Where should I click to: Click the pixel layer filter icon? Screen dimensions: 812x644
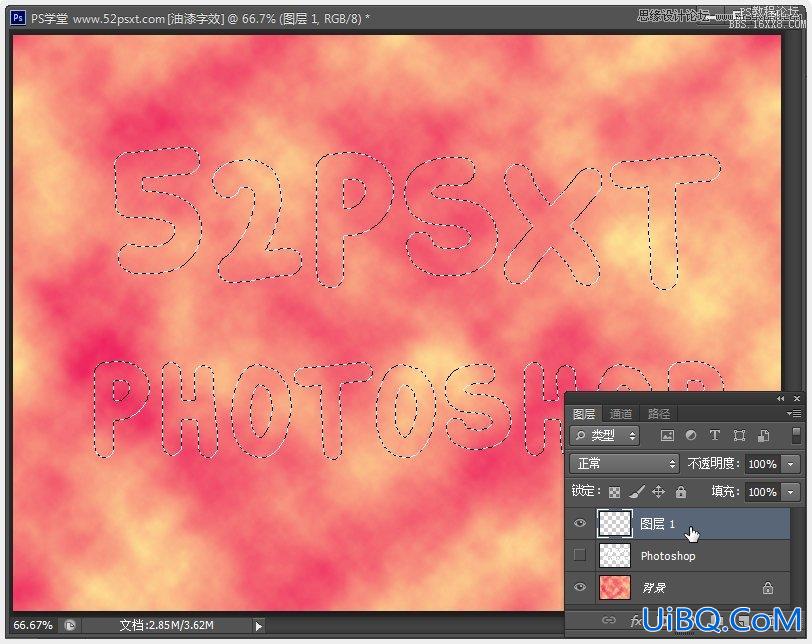(x=667, y=436)
